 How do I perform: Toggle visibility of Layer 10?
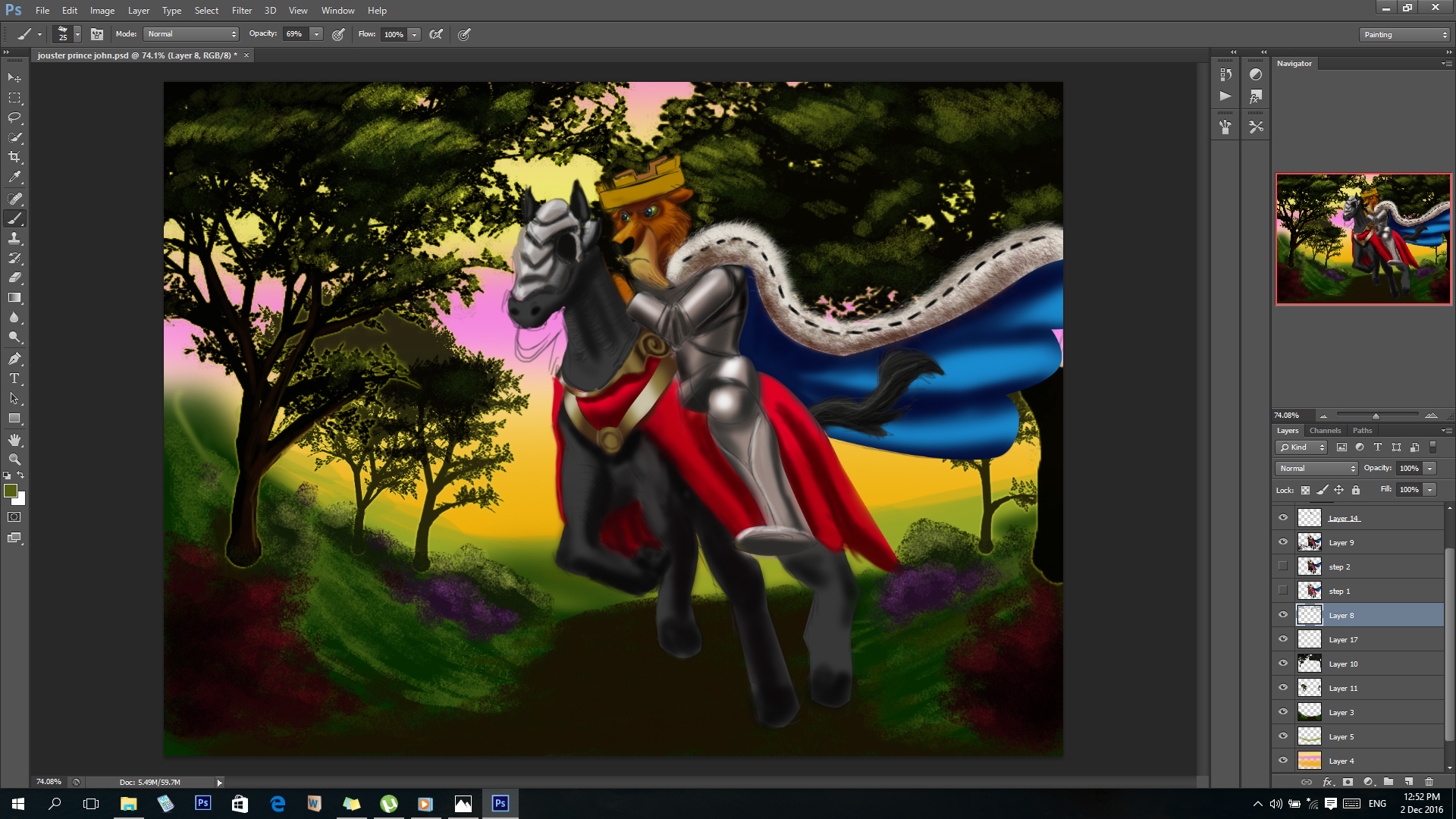(1283, 664)
